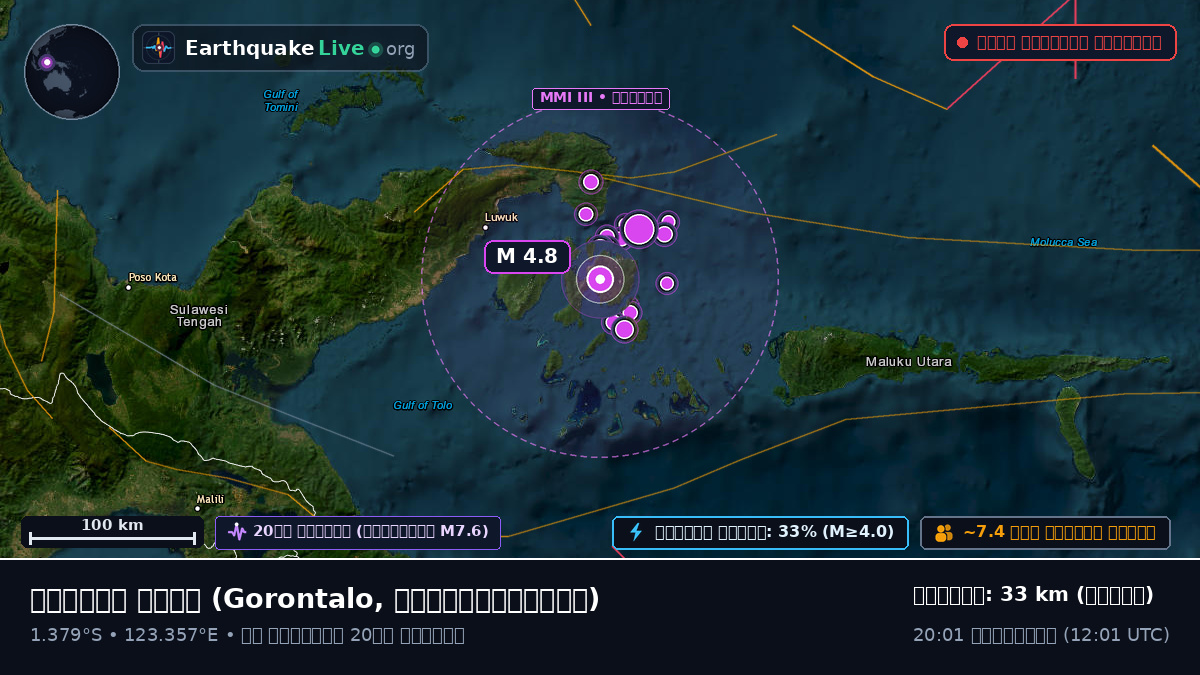The height and width of the screenshot is (675, 1200).
Task: Open the 33% (M≥4.0) aftershock probability badge
Action: 760,532
